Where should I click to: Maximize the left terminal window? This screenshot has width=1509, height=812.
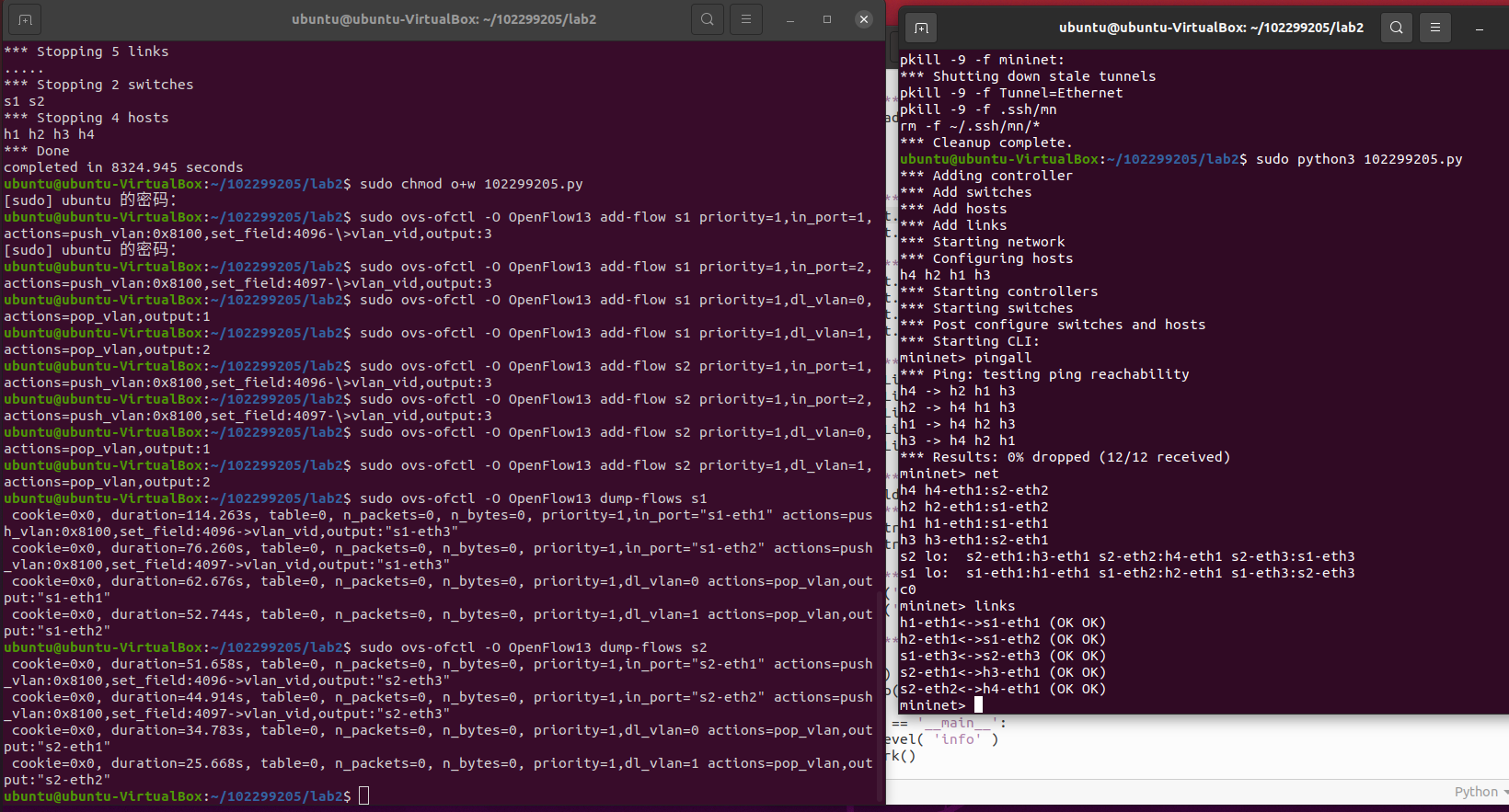tap(826, 18)
